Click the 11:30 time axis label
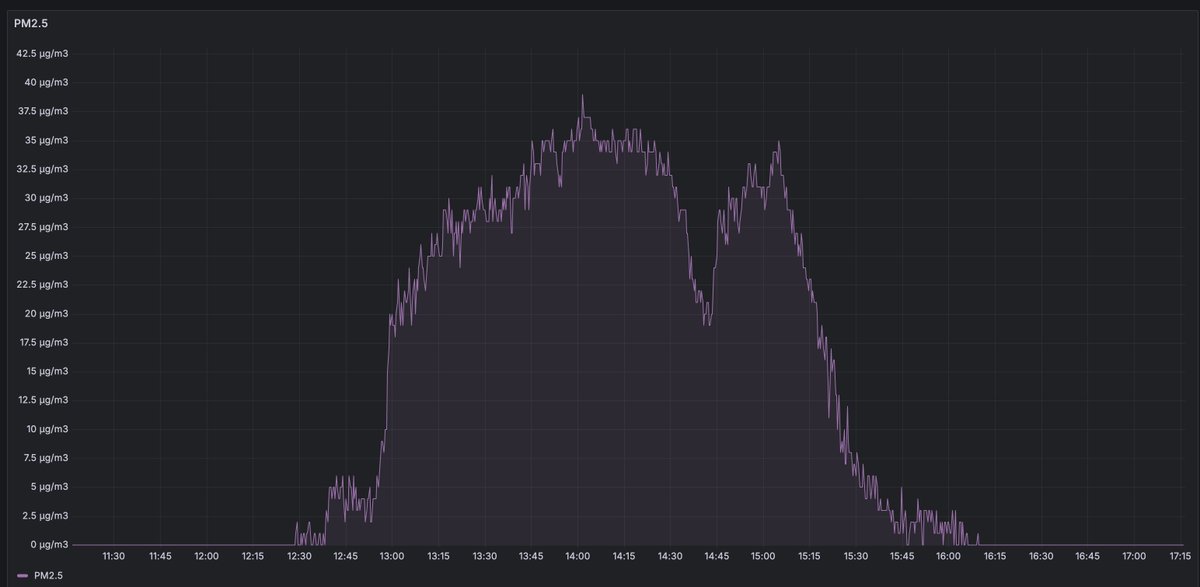The width and height of the screenshot is (1200, 587). point(114,556)
